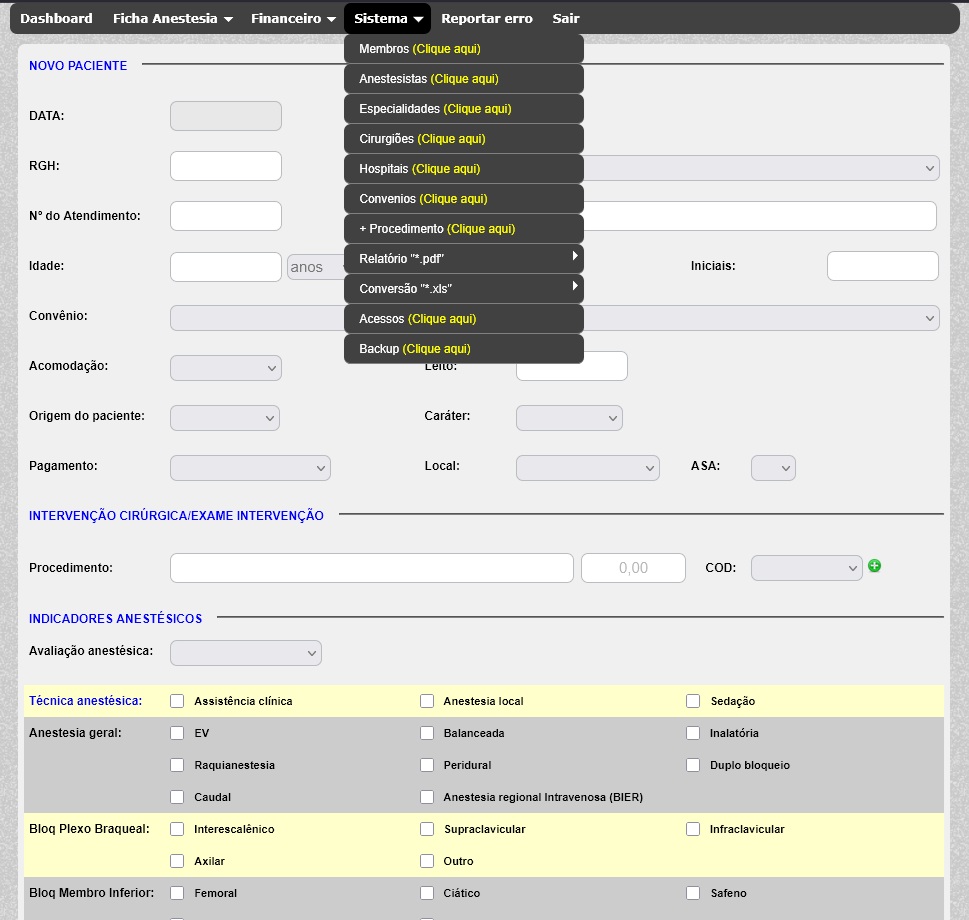Click Reportar erro in the navigation bar

coord(486,19)
